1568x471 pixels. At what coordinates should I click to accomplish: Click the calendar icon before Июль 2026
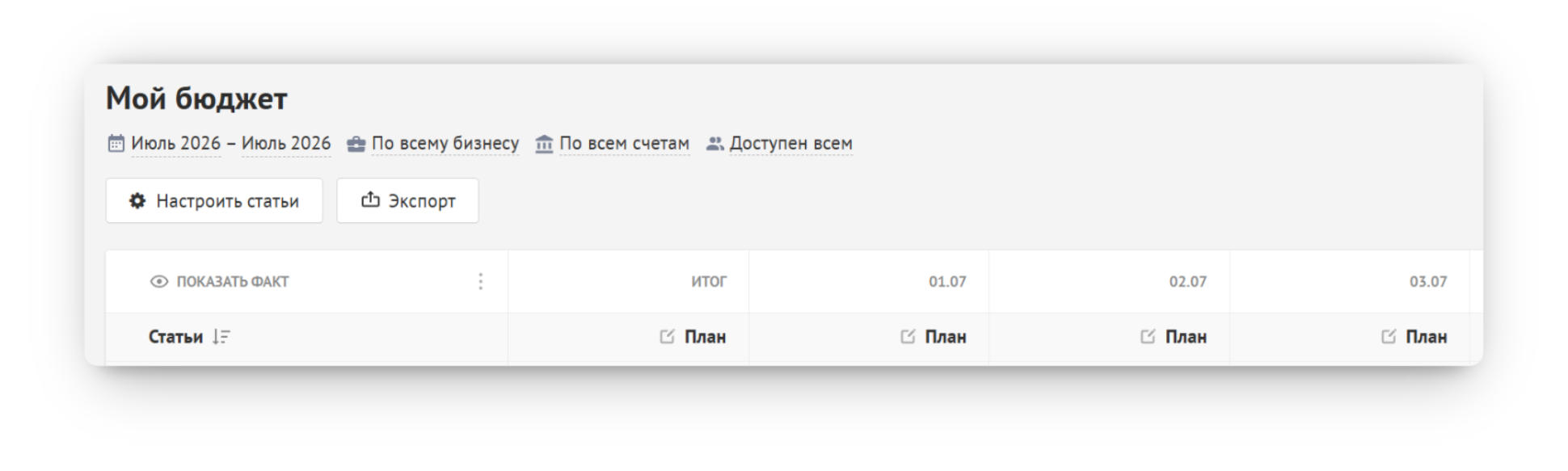[116, 144]
